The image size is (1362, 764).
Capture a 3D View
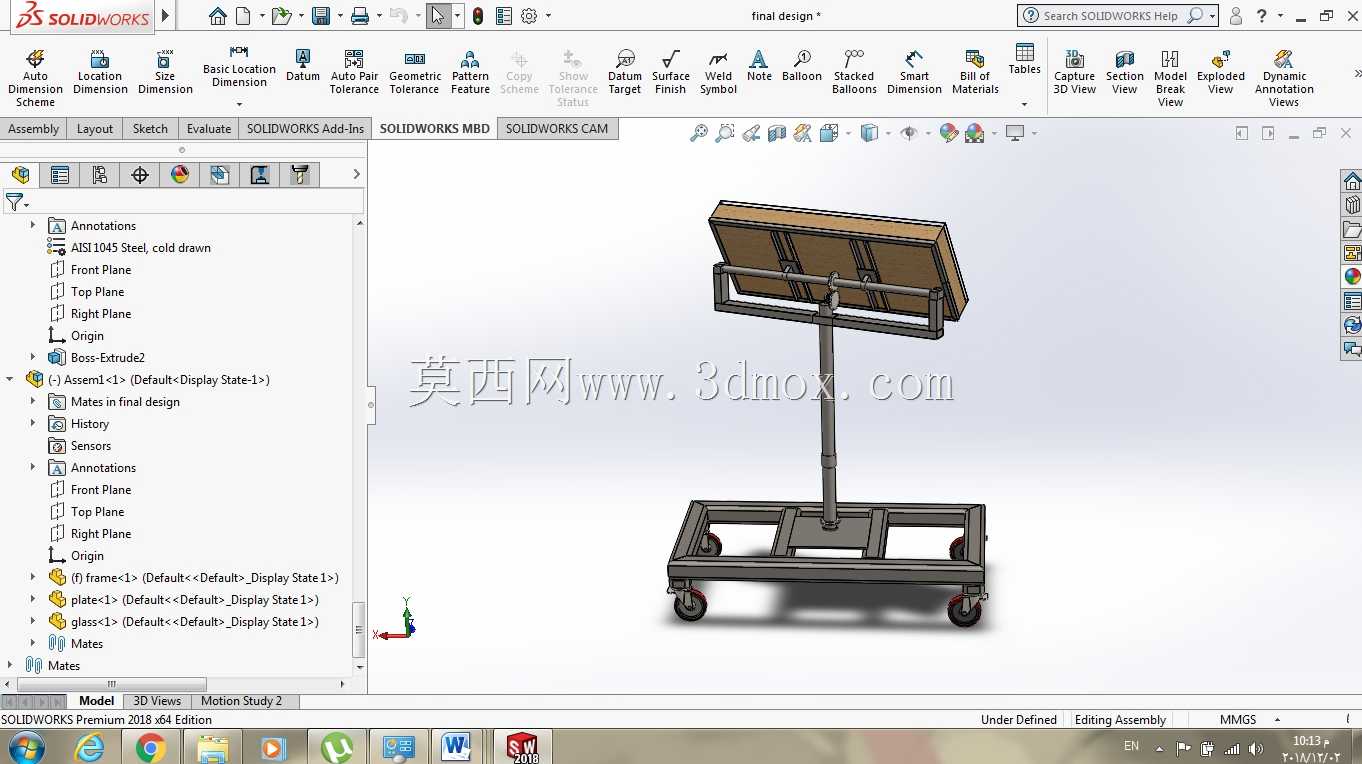pyautogui.click(x=1075, y=72)
